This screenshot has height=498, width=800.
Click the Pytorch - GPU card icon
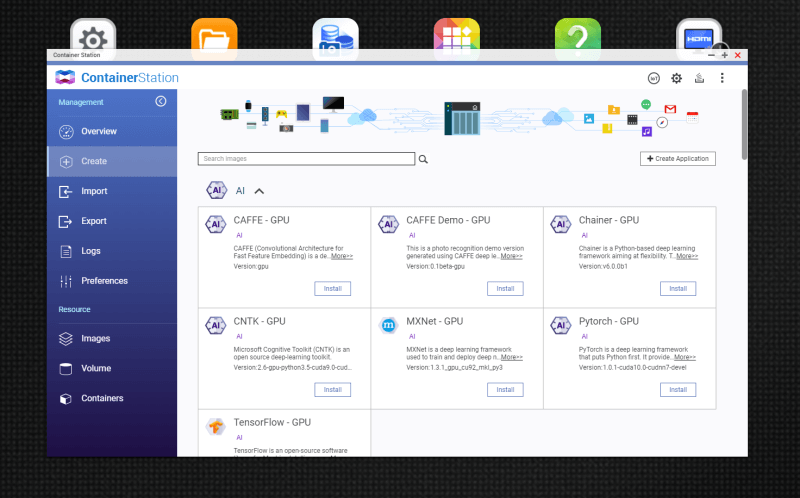pos(561,326)
